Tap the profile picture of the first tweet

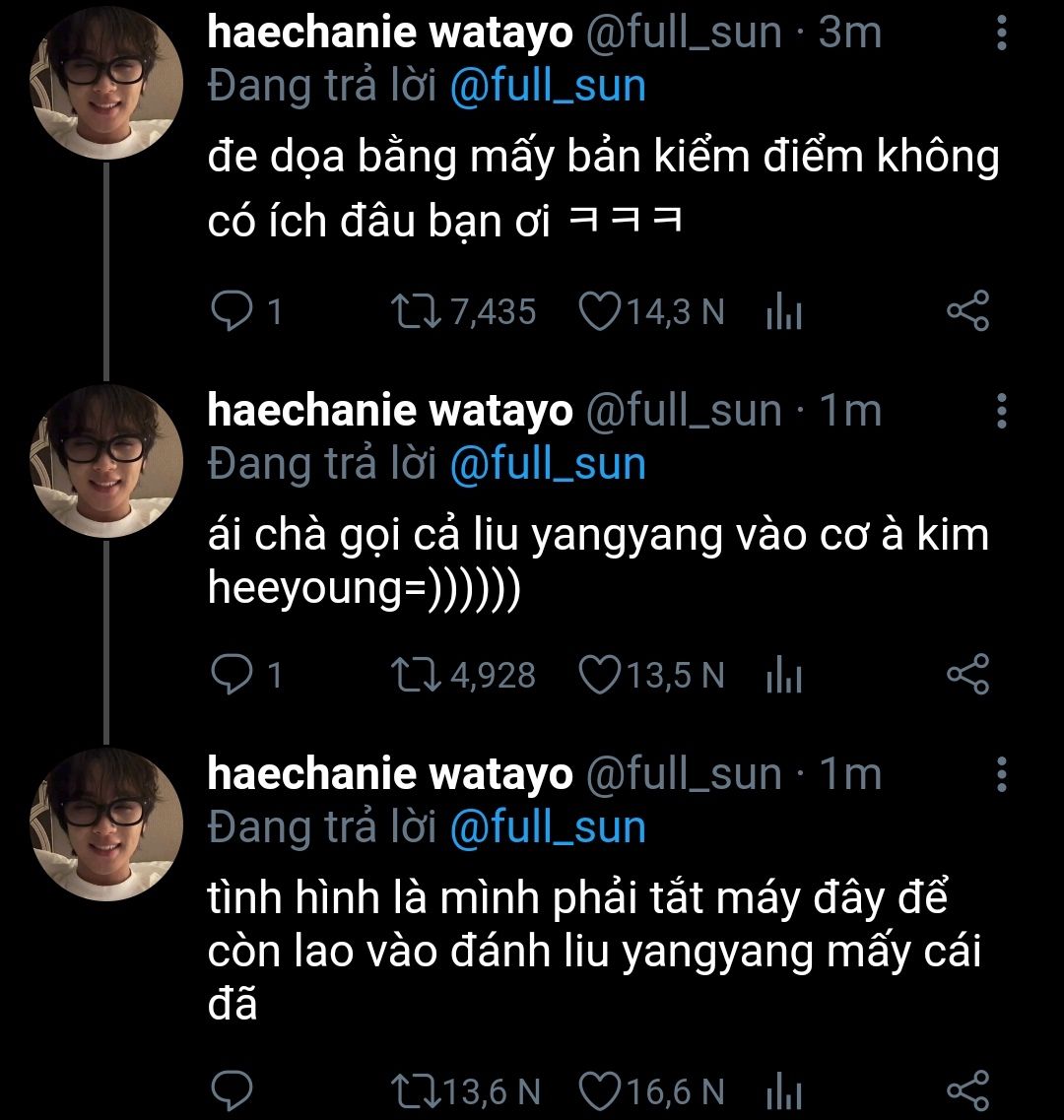(x=105, y=84)
